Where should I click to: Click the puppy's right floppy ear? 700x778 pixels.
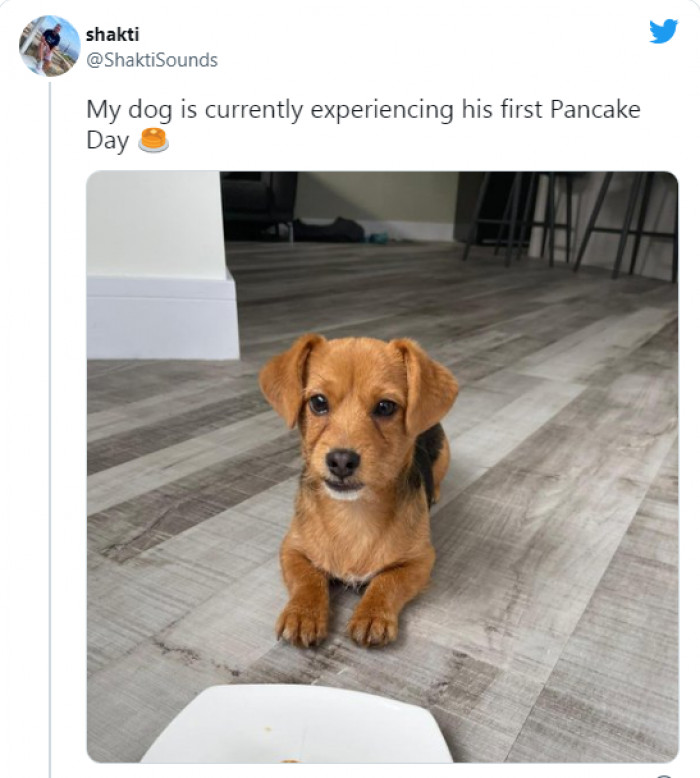428,383
